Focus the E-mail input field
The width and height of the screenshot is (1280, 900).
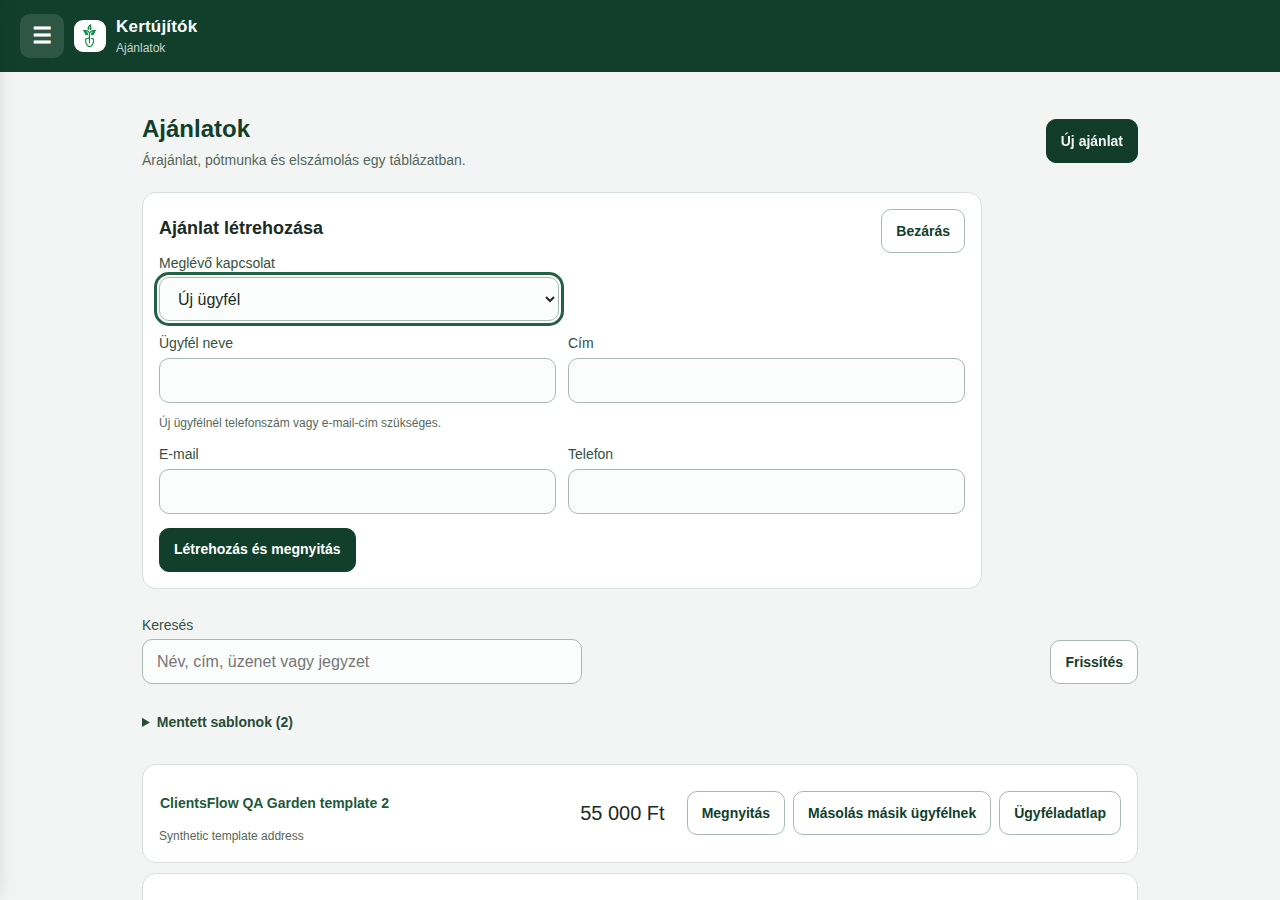357,492
